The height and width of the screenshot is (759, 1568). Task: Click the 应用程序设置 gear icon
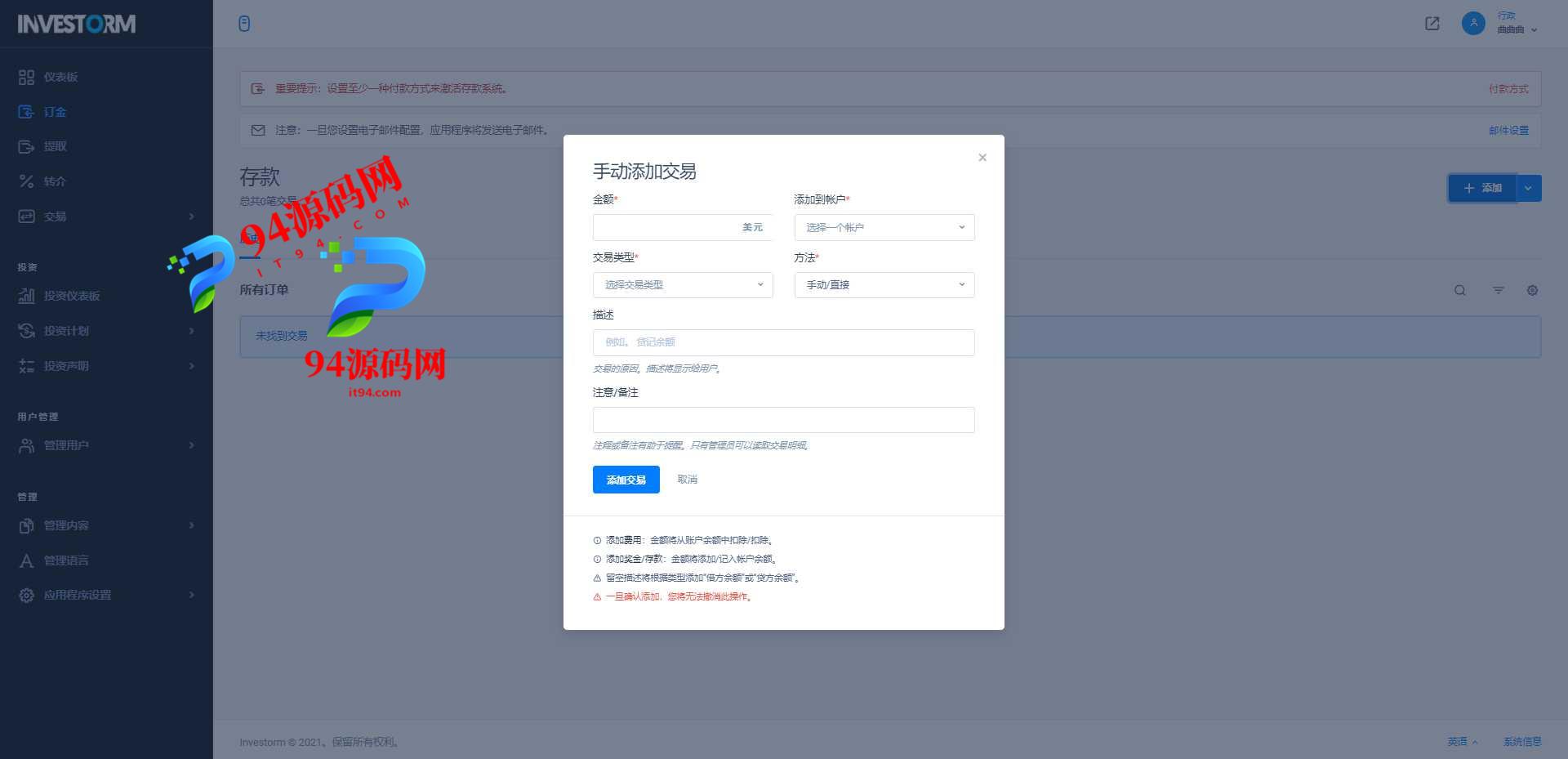(27, 596)
